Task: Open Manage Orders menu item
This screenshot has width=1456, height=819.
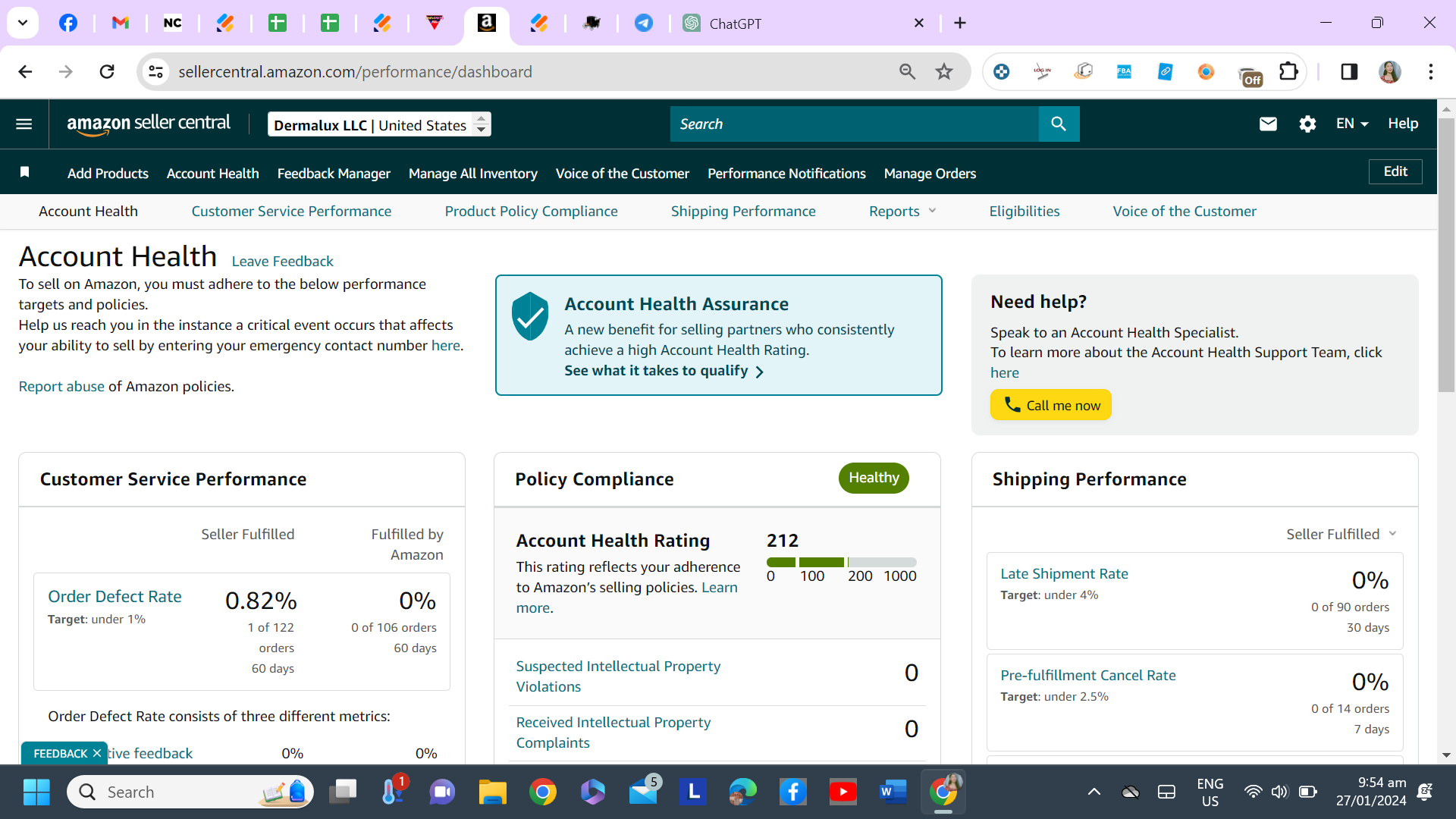Action: coord(930,173)
